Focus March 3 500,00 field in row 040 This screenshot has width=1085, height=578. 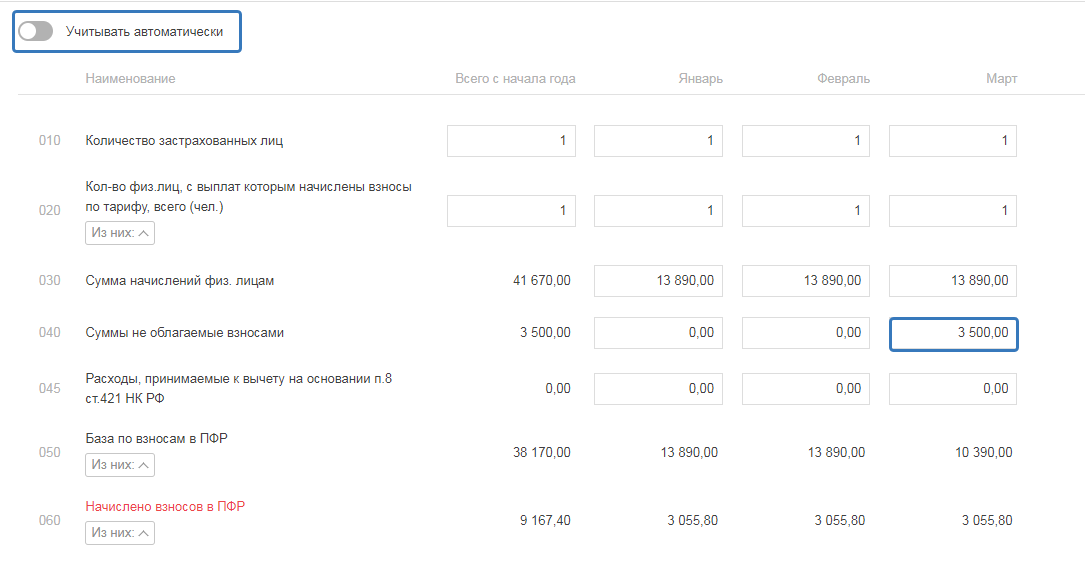[953, 334]
